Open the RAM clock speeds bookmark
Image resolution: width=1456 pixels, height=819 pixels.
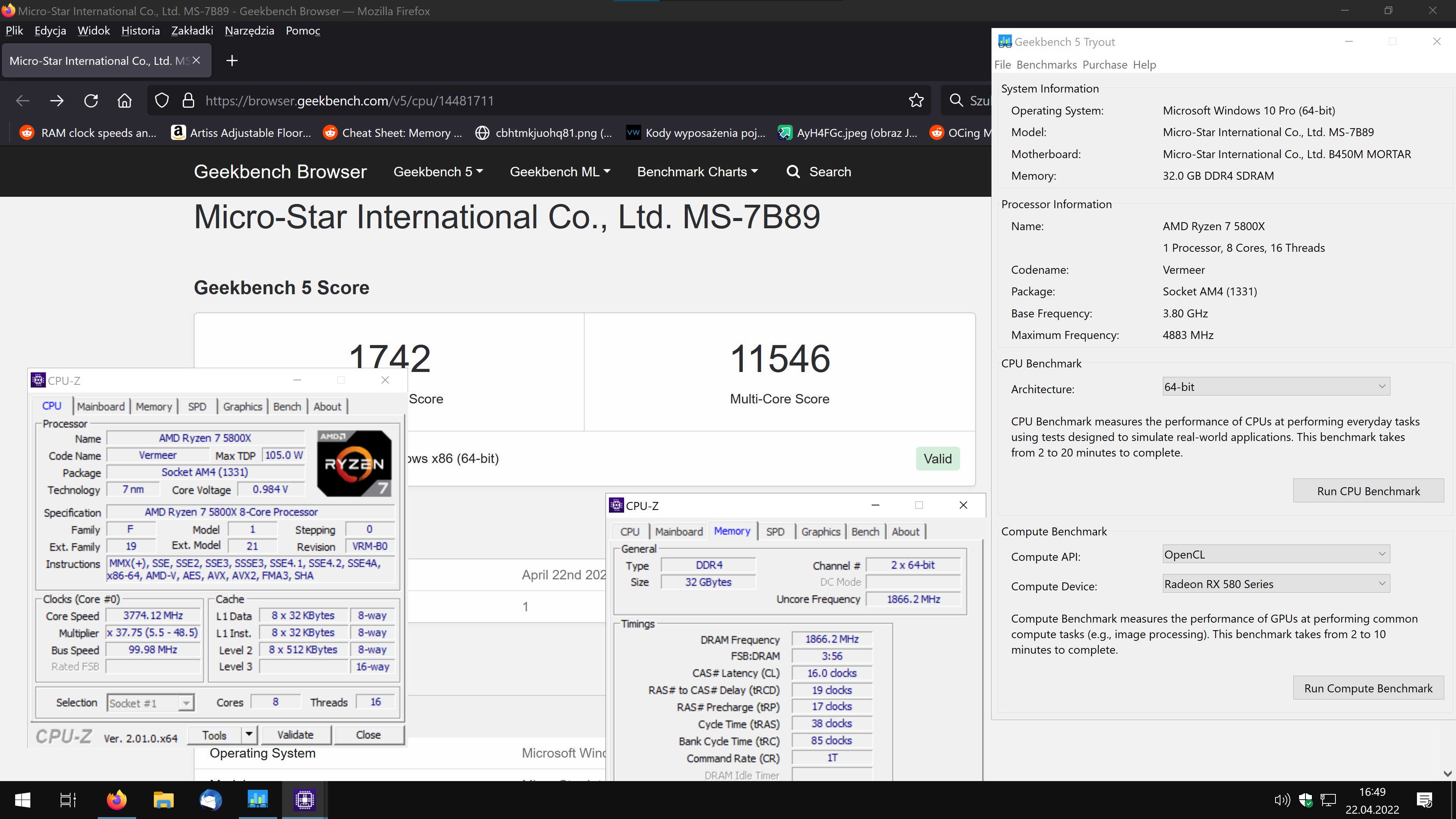89,133
